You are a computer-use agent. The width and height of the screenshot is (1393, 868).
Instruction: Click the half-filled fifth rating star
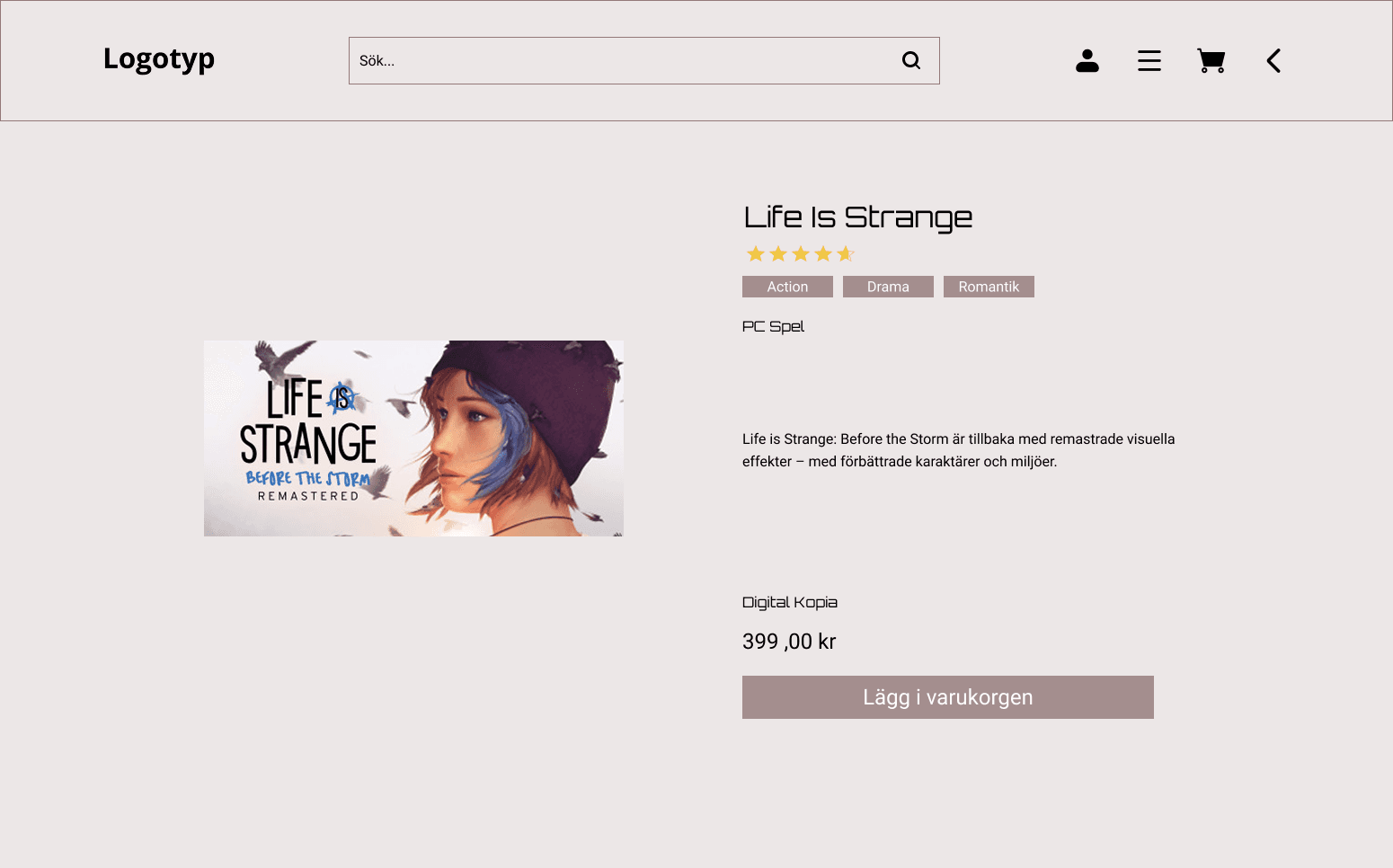tap(846, 254)
